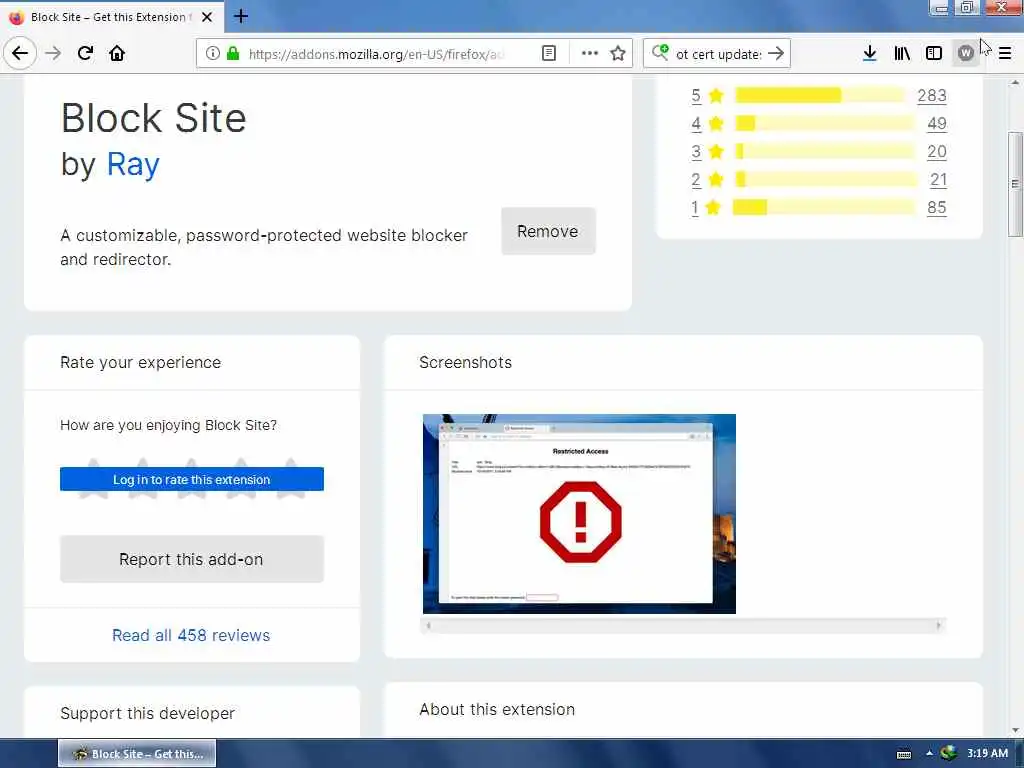The image size is (1024, 768).
Task: Open the page actions three-dot menu
Action: (590, 54)
